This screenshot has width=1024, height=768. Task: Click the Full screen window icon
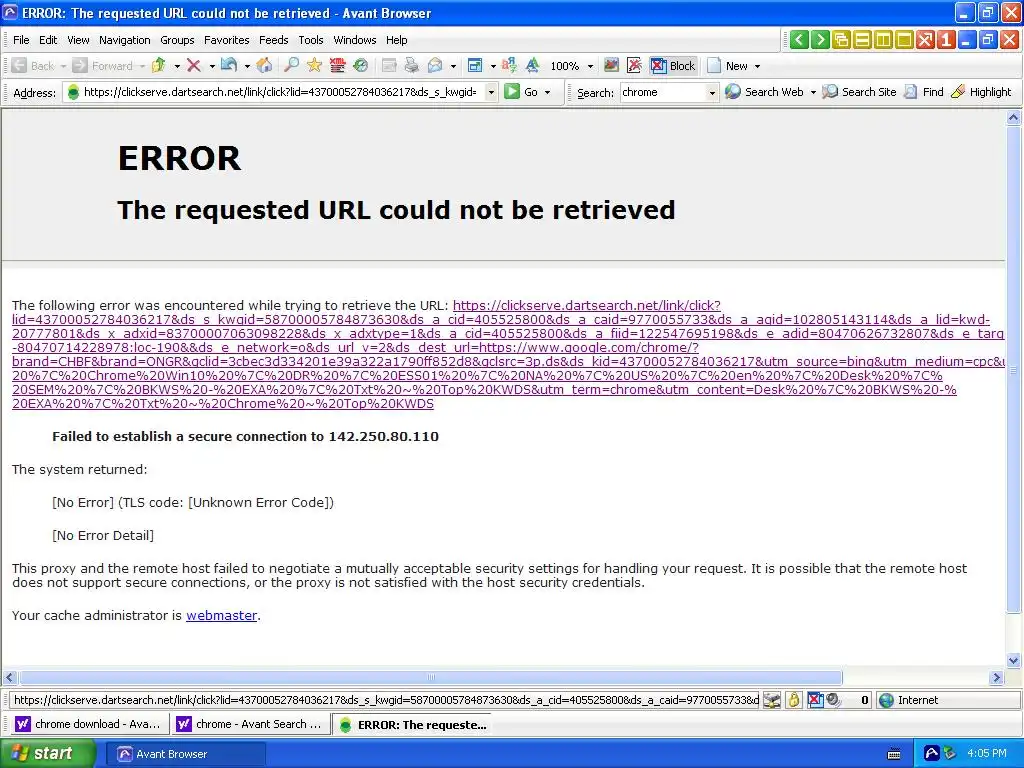(x=475, y=65)
